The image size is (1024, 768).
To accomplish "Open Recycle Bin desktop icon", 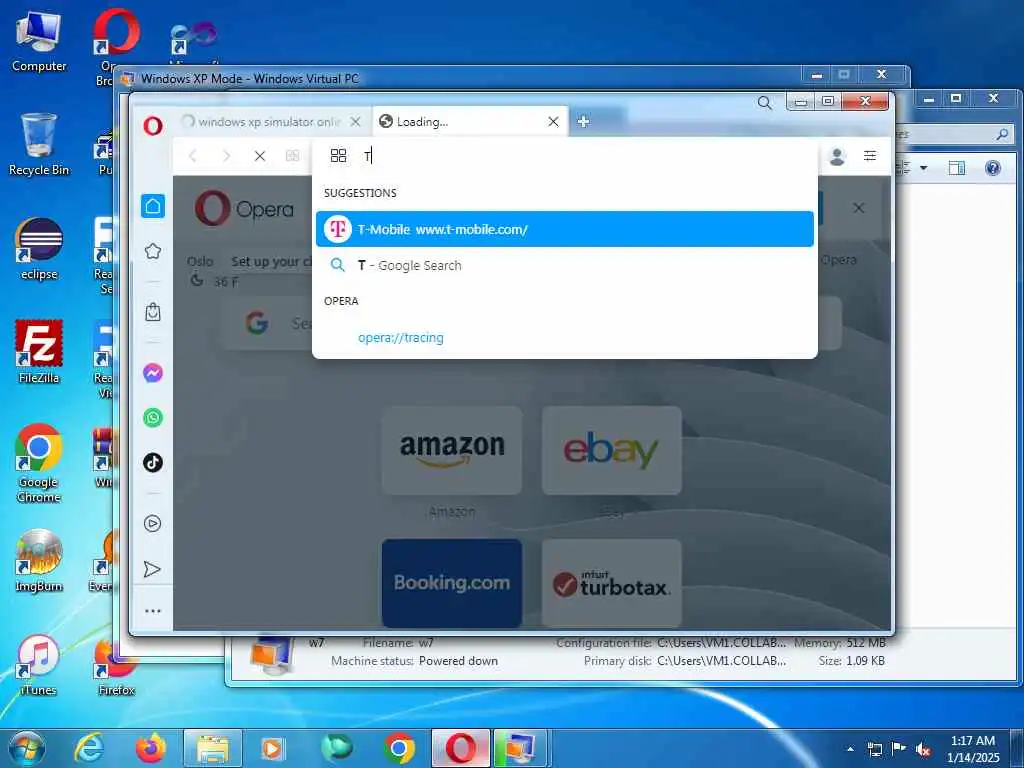I will [x=39, y=144].
